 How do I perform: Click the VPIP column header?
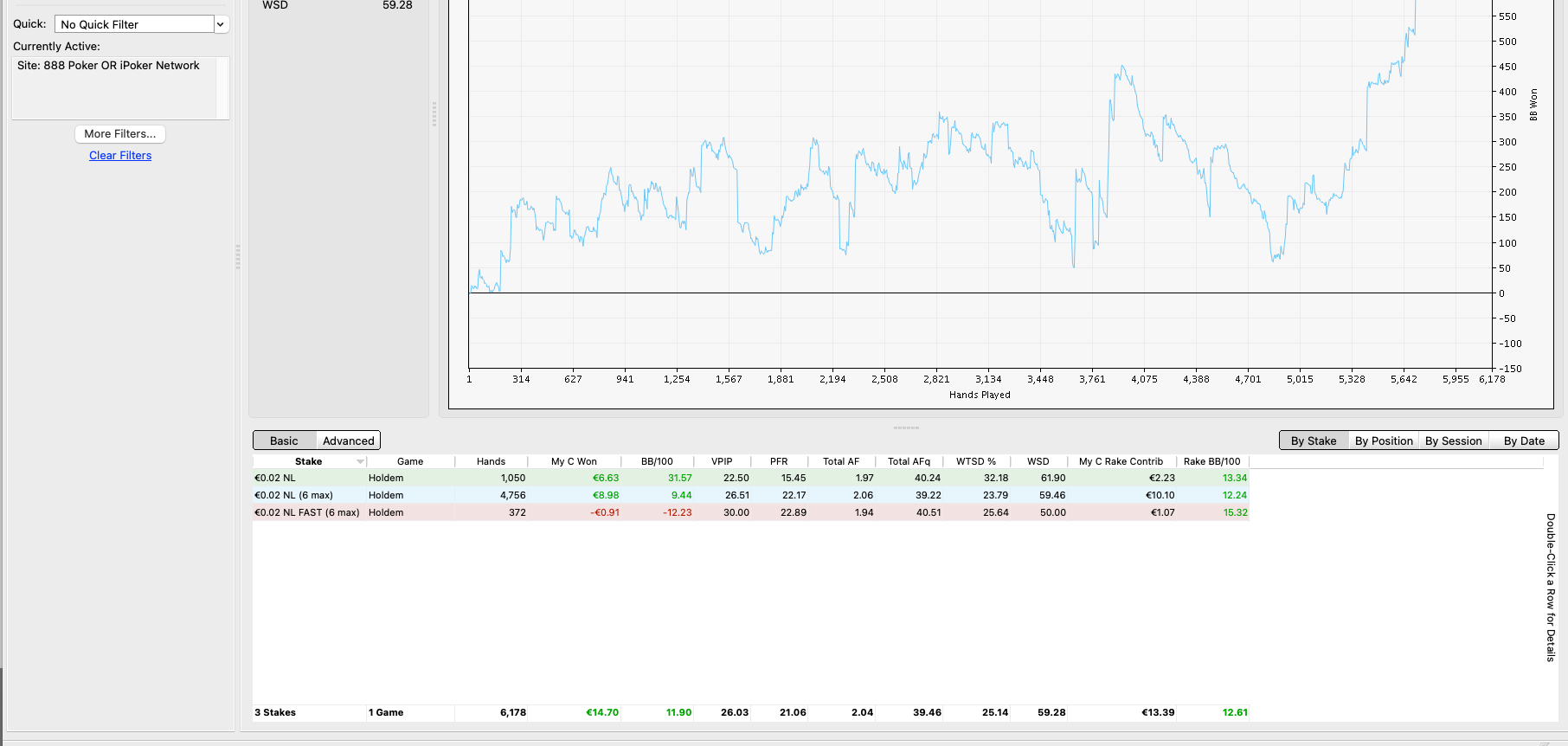pos(722,461)
